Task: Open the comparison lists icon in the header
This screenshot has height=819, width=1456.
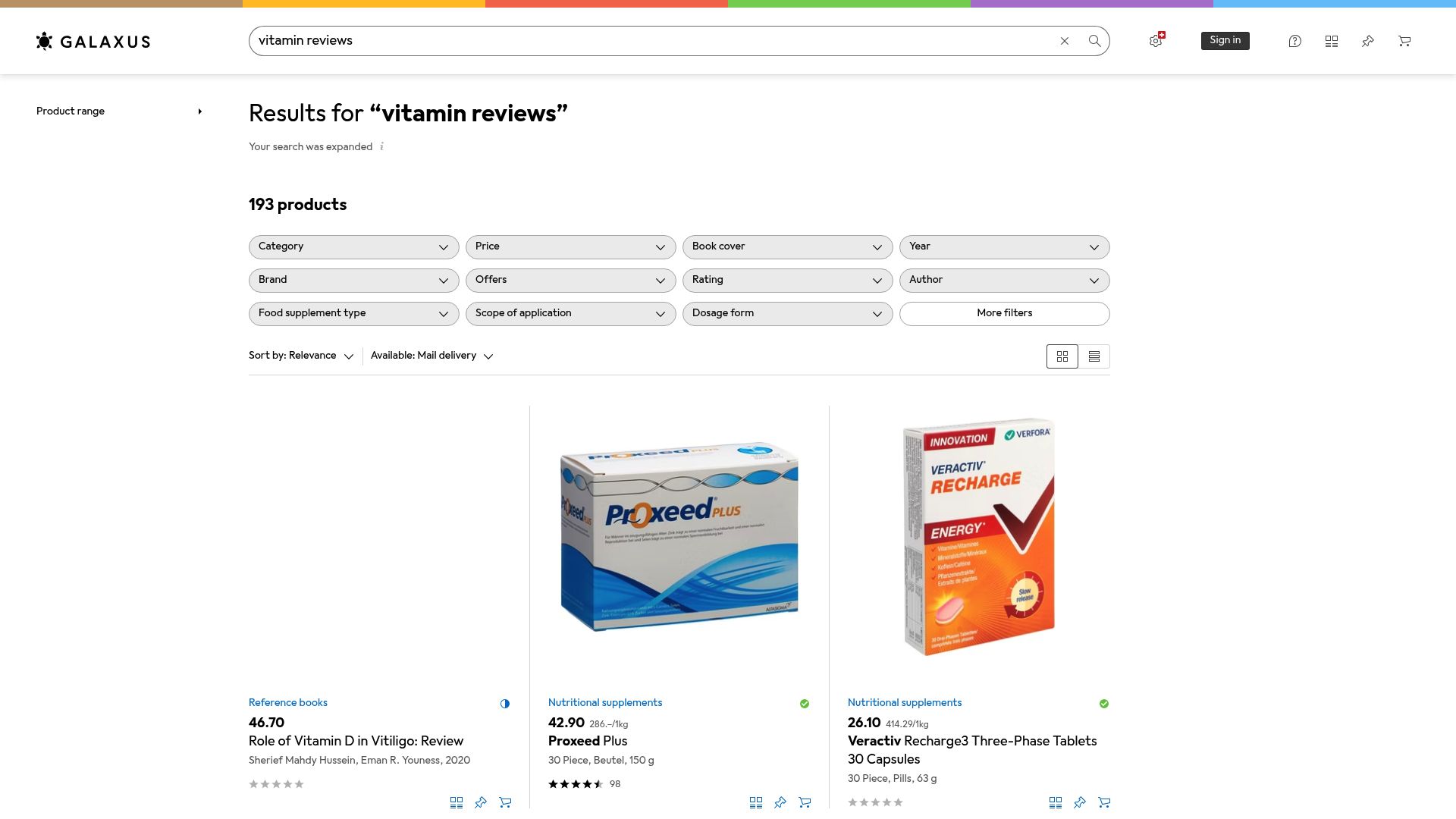Action: (x=1332, y=41)
